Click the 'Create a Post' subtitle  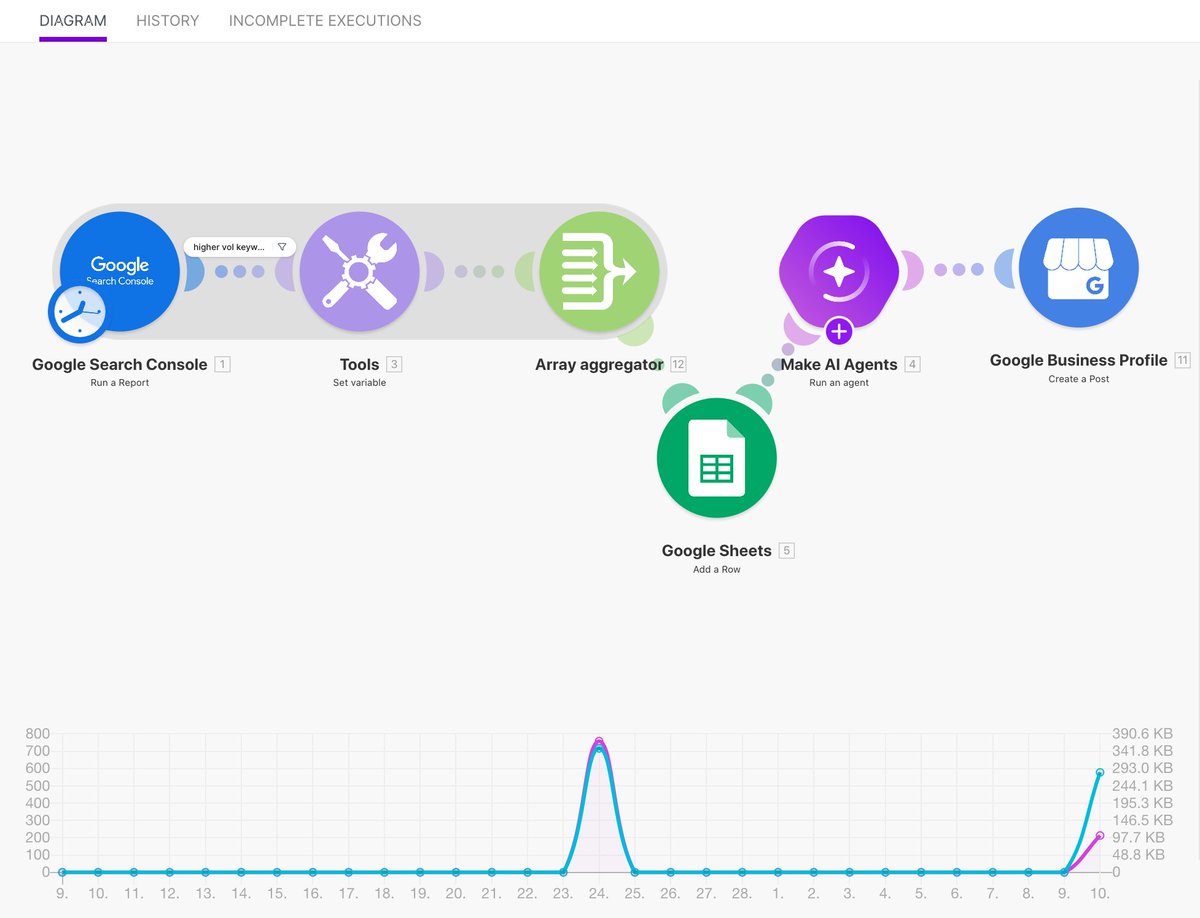(x=1079, y=379)
